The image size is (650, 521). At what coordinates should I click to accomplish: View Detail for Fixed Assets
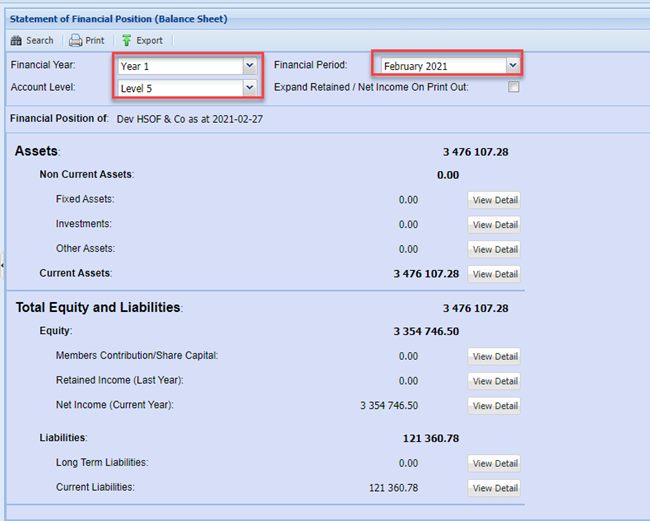click(x=494, y=200)
